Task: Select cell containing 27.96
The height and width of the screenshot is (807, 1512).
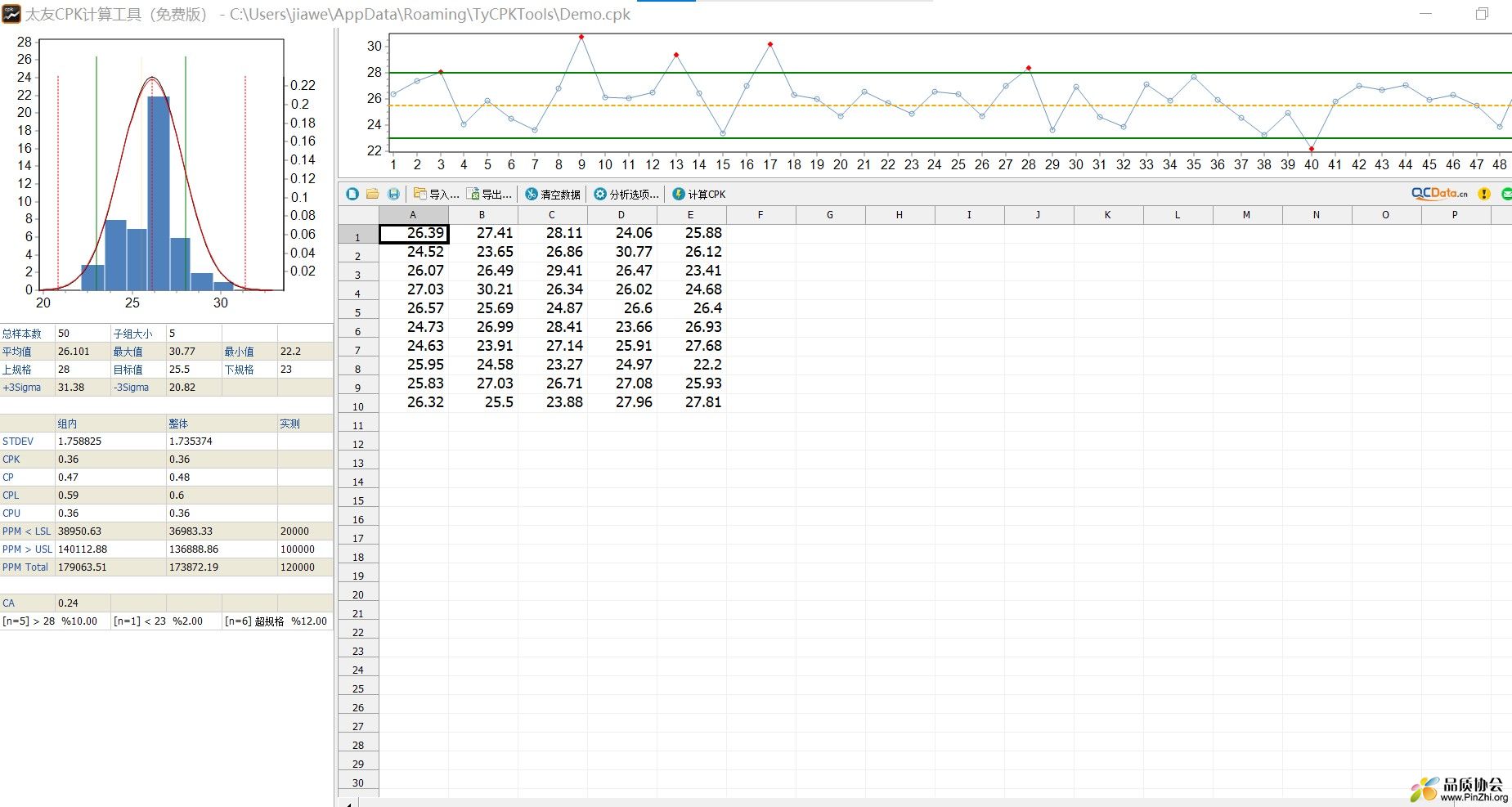Action: click(622, 402)
